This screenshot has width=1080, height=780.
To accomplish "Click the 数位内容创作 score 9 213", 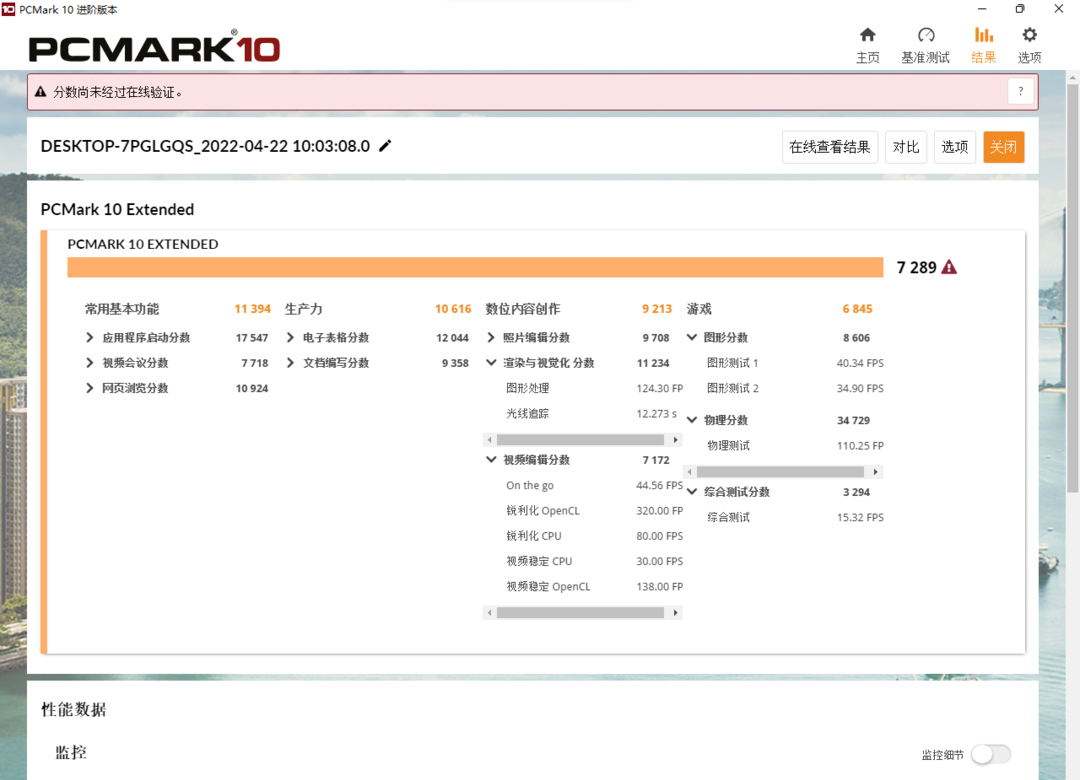I will click(x=656, y=309).
